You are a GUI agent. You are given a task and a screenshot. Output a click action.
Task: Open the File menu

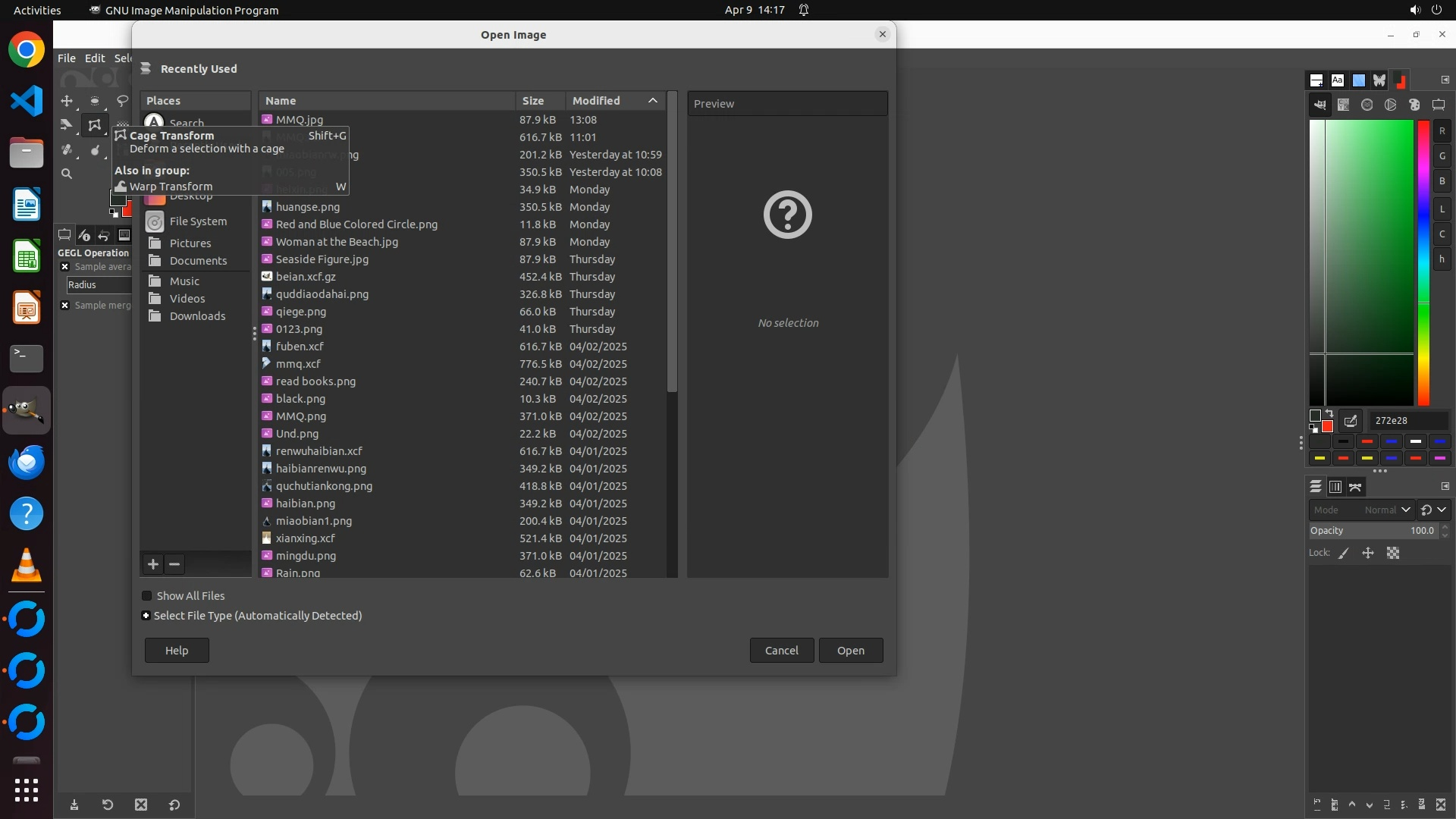click(67, 58)
